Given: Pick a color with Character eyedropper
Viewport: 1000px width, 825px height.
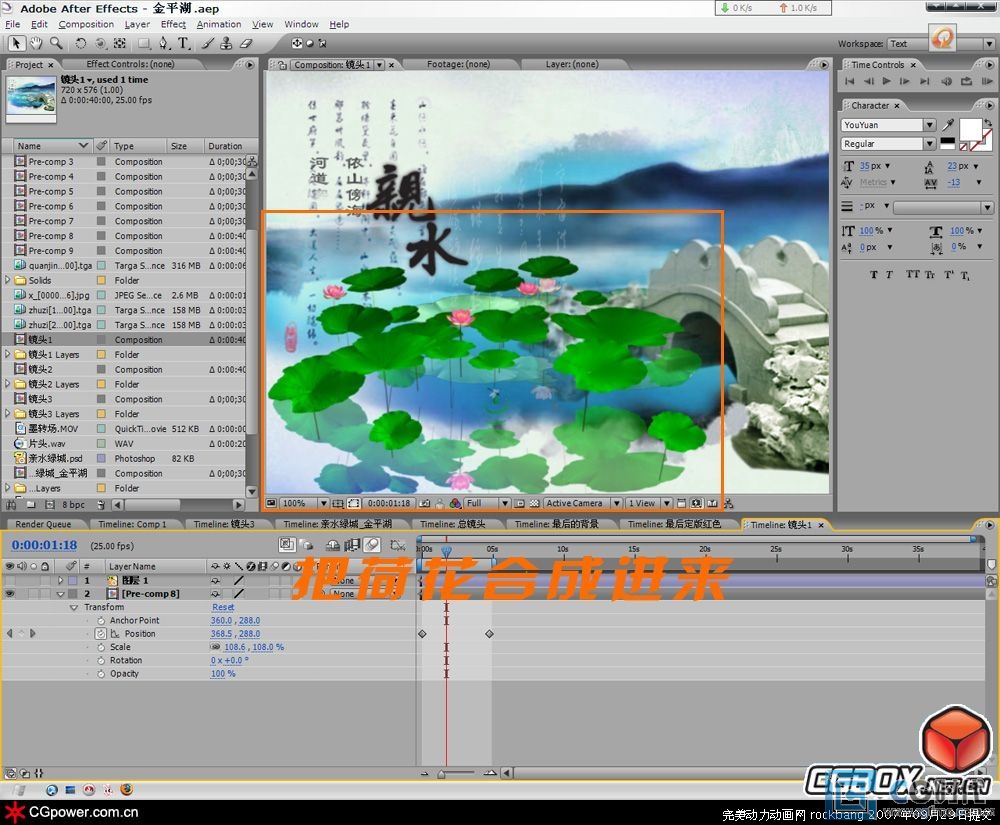Looking at the screenshot, I should [948, 124].
